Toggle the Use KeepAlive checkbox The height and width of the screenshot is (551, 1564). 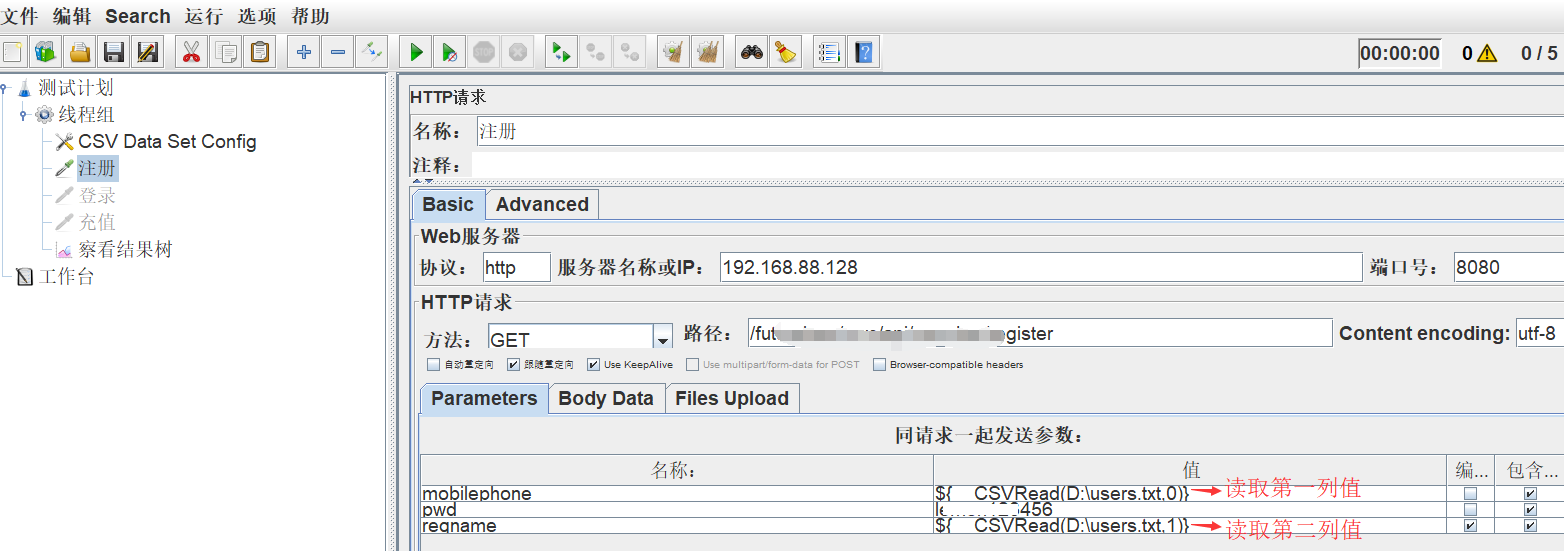point(593,365)
